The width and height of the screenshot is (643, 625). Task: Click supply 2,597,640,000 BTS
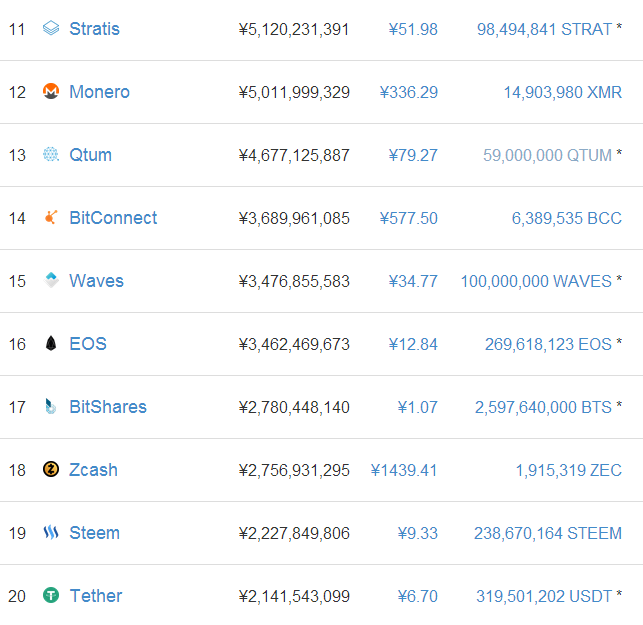point(543,408)
